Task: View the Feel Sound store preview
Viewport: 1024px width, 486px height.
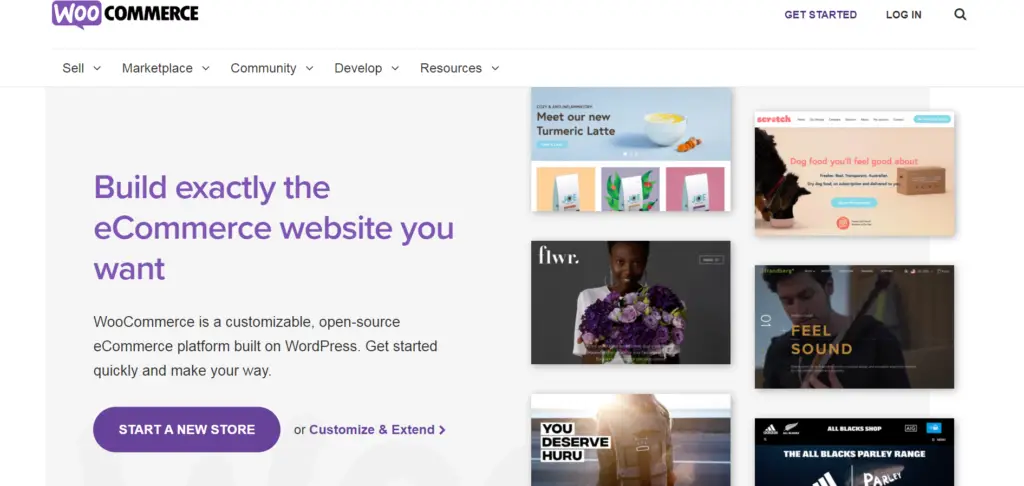Action: (x=853, y=326)
